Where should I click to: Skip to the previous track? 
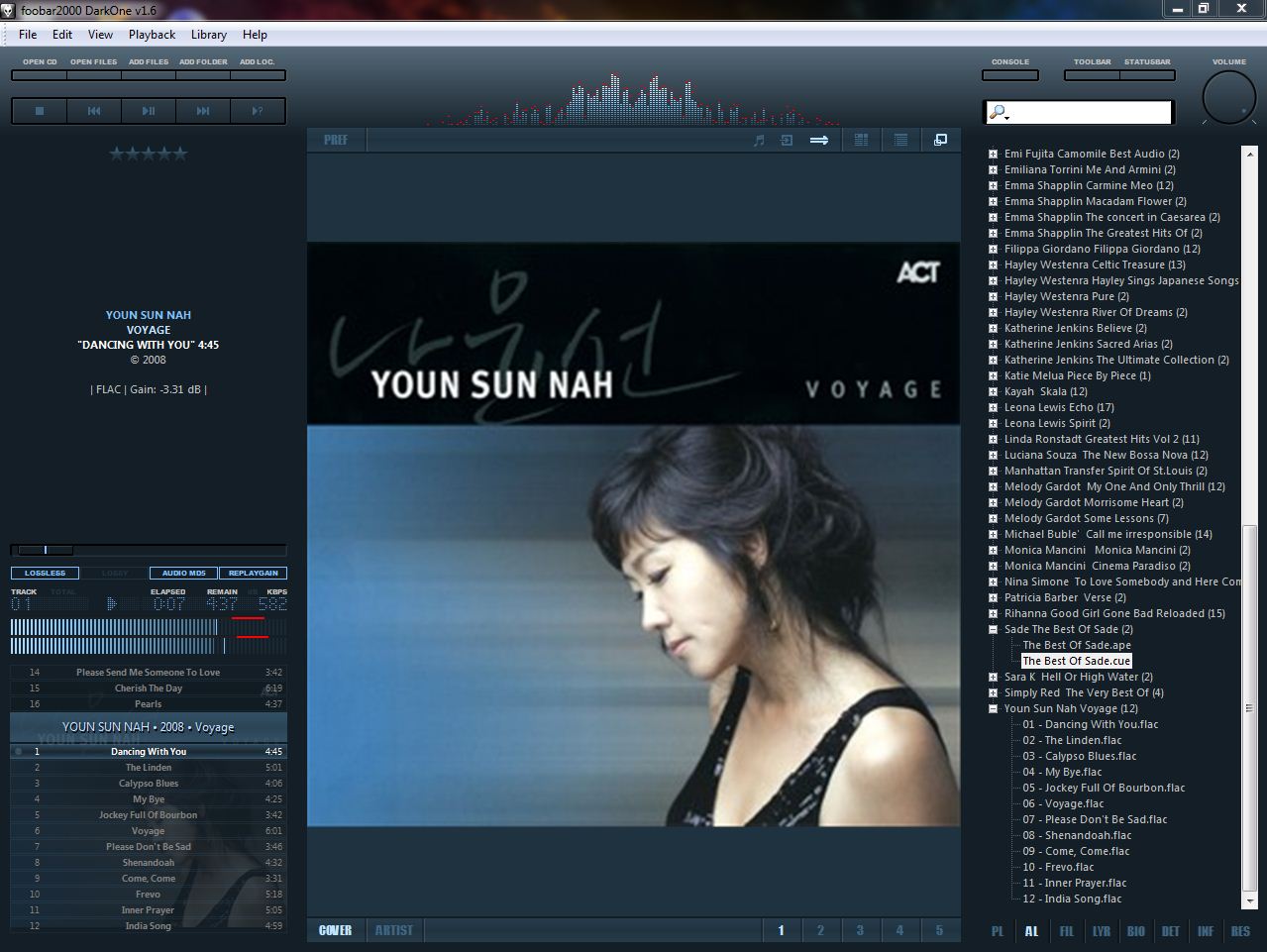(x=94, y=111)
